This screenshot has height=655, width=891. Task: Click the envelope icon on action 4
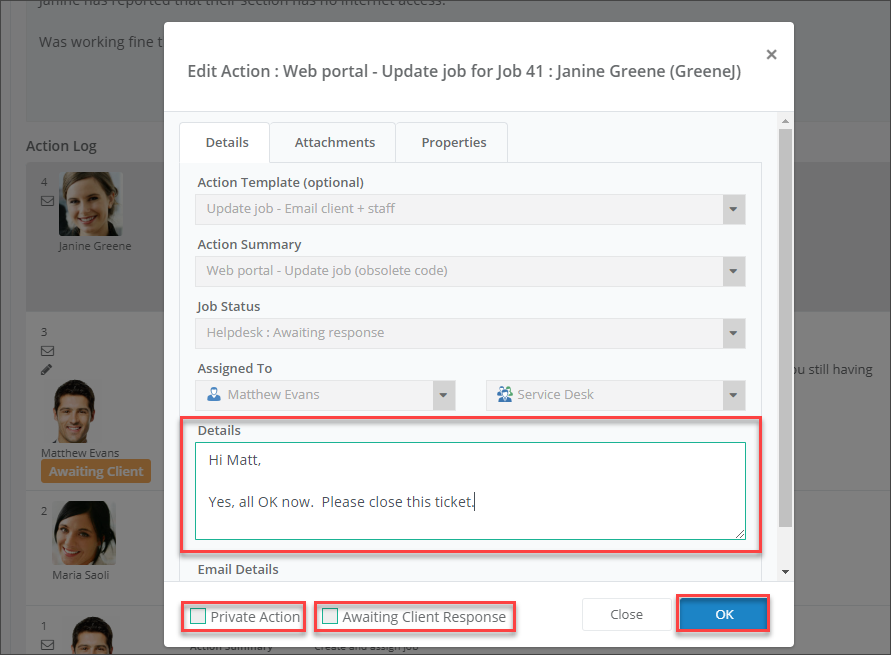[48, 201]
